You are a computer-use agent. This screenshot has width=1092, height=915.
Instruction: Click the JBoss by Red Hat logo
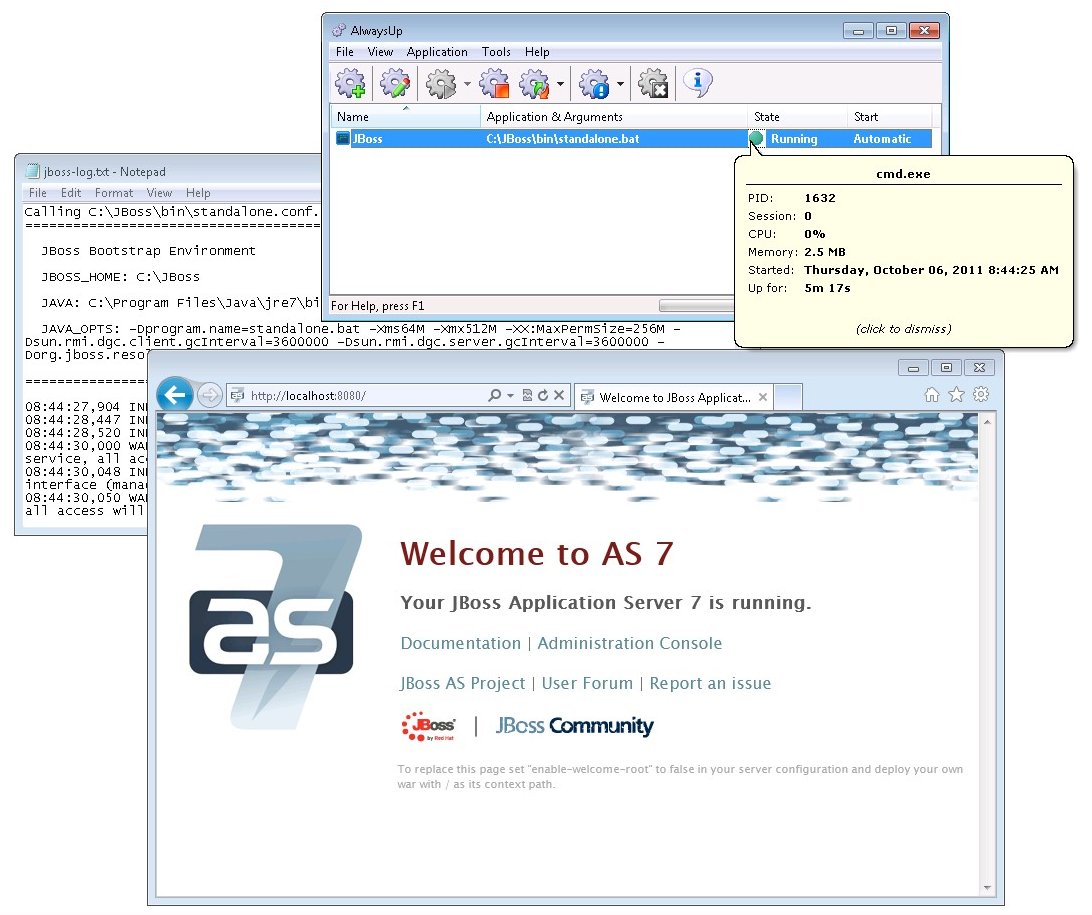(428, 726)
